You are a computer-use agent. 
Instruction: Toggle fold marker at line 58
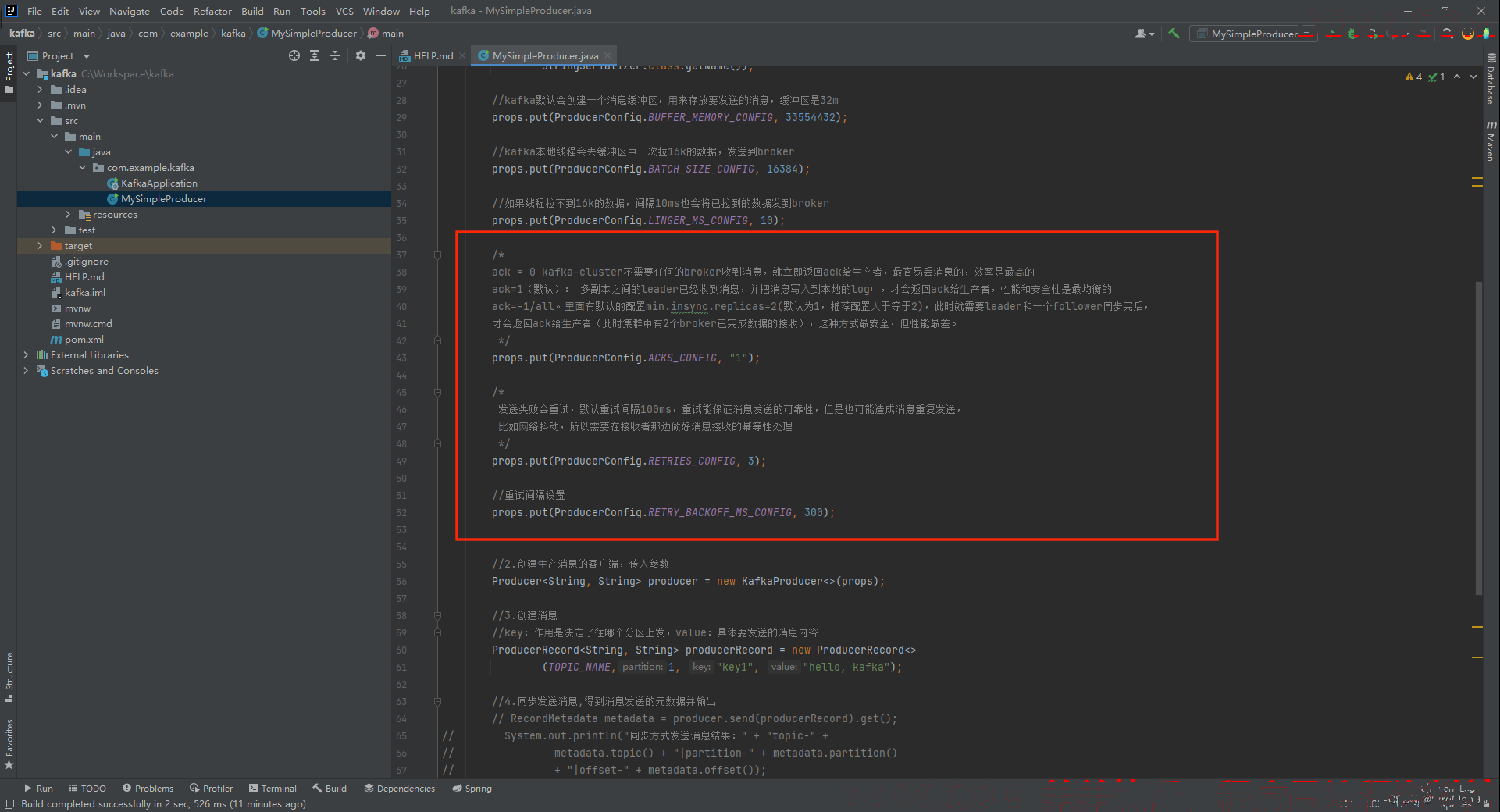pos(437,615)
